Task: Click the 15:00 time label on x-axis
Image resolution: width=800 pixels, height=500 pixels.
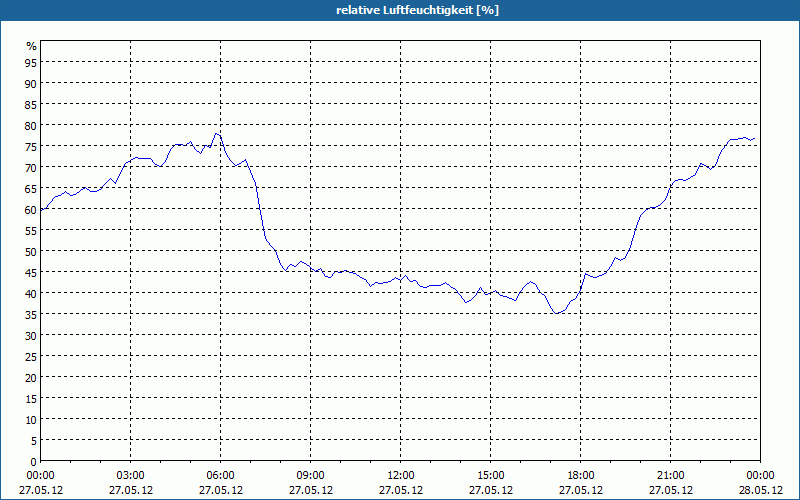Action: click(491, 476)
